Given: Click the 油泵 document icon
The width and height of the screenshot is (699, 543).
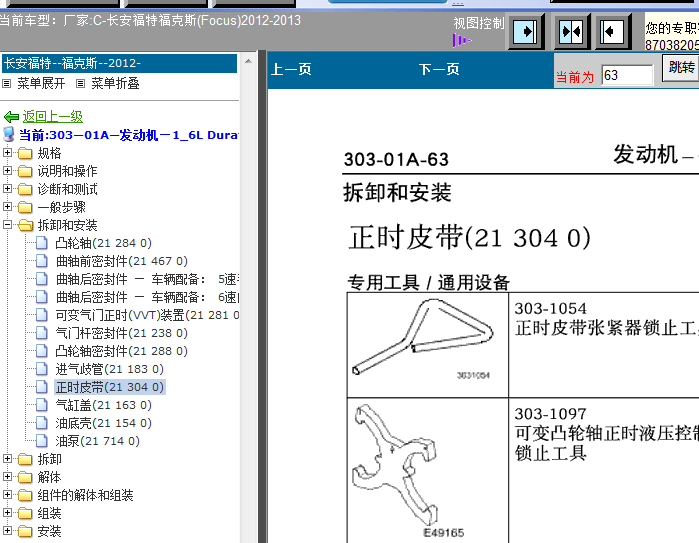Looking at the screenshot, I should [42, 441].
